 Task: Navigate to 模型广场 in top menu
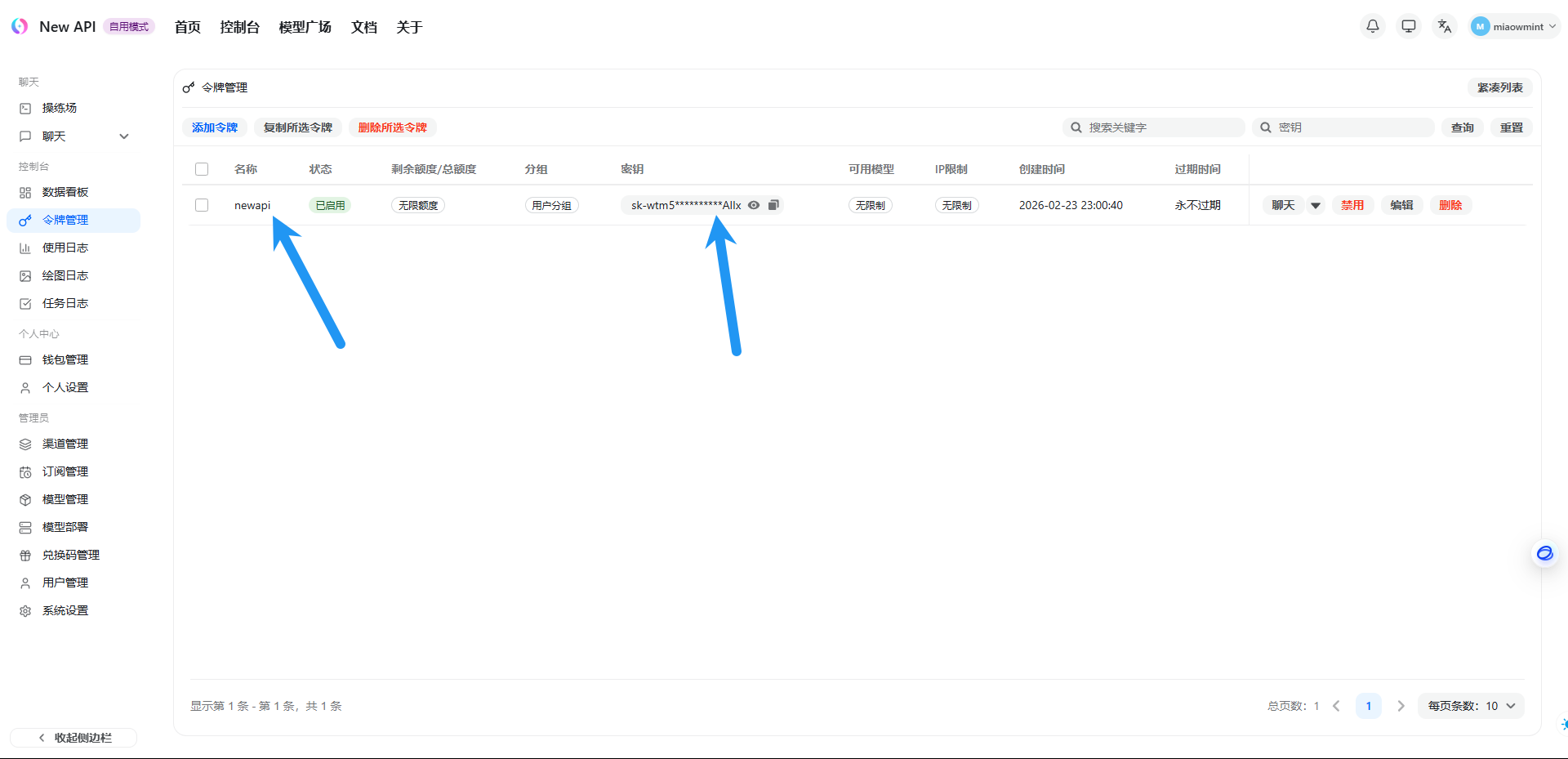coord(305,27)
